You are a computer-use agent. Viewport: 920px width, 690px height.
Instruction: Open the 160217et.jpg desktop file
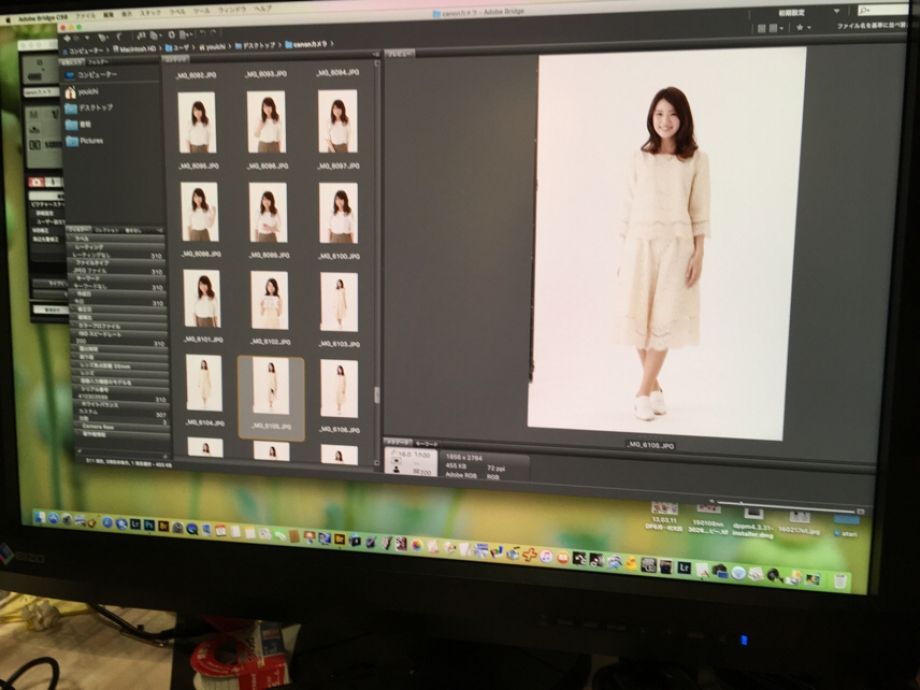coord(799,523)
